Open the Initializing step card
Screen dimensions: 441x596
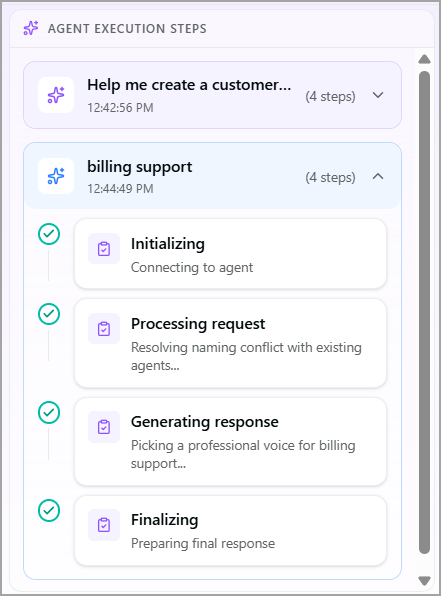(230, 254)
